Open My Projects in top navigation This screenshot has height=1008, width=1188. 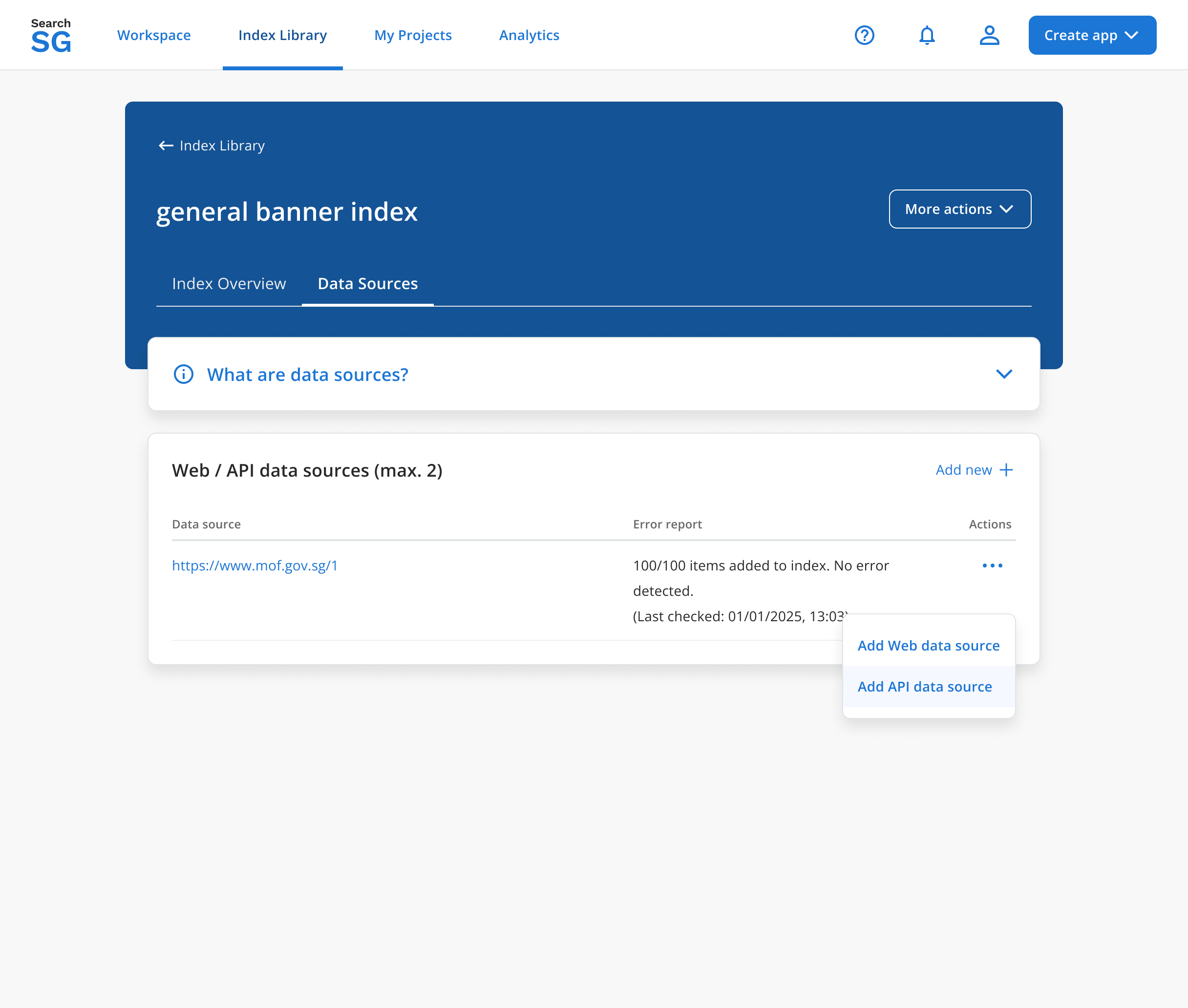click(x=413, y=36)
